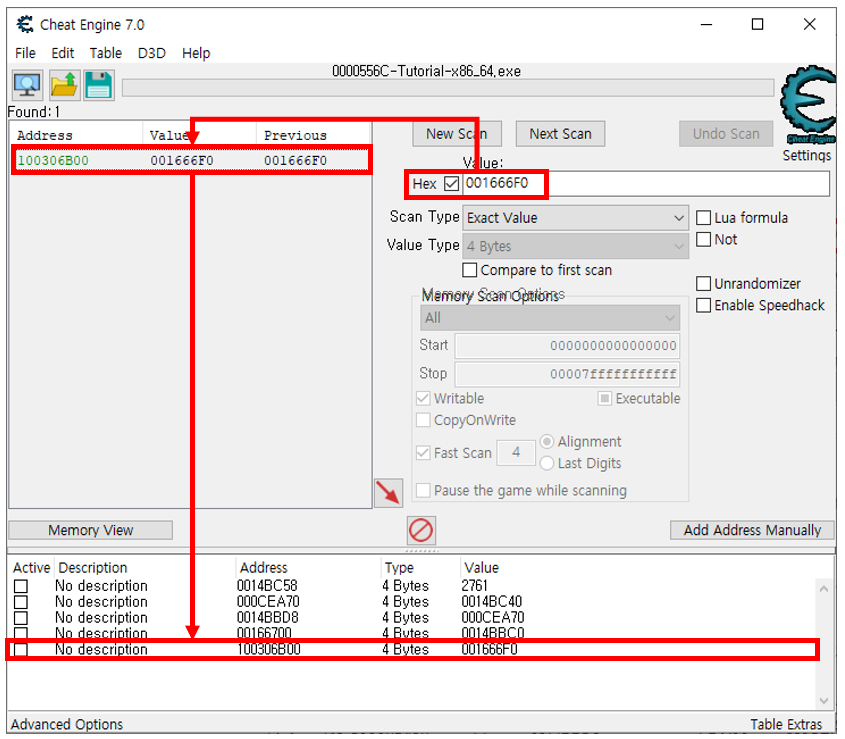Open Table Extras
The image size is (845, 739).
[x=786, y=724]
